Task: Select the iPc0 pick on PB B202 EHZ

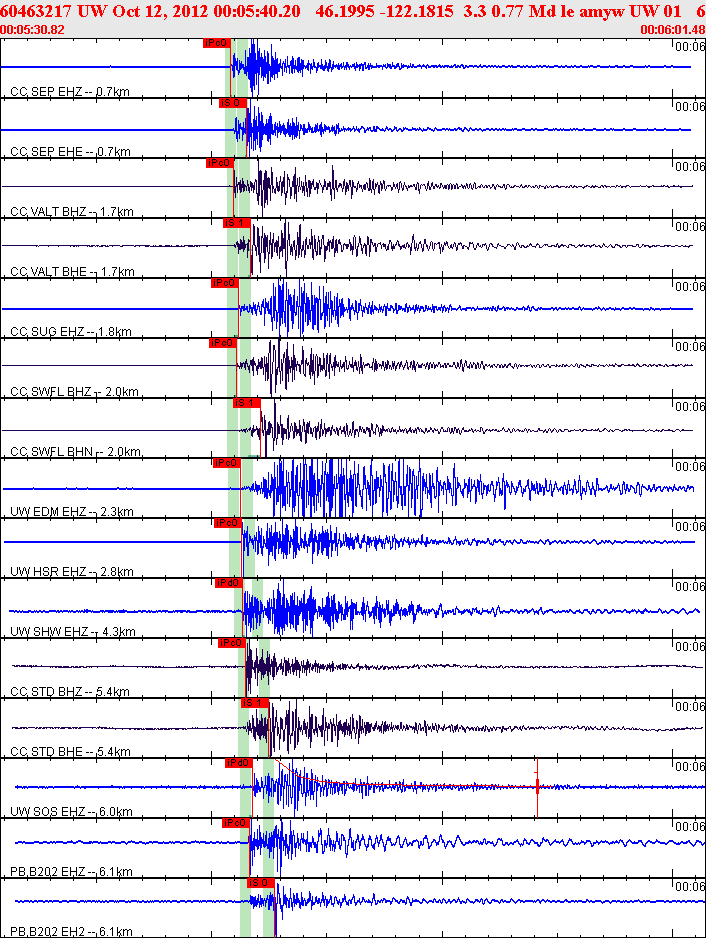Action: (236, 823)
